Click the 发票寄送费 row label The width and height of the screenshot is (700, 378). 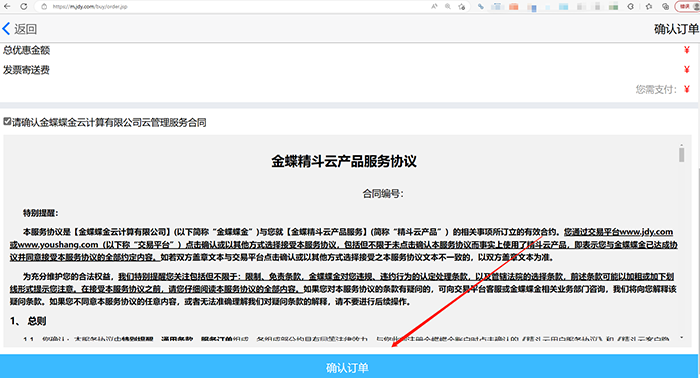click(26, 70)
